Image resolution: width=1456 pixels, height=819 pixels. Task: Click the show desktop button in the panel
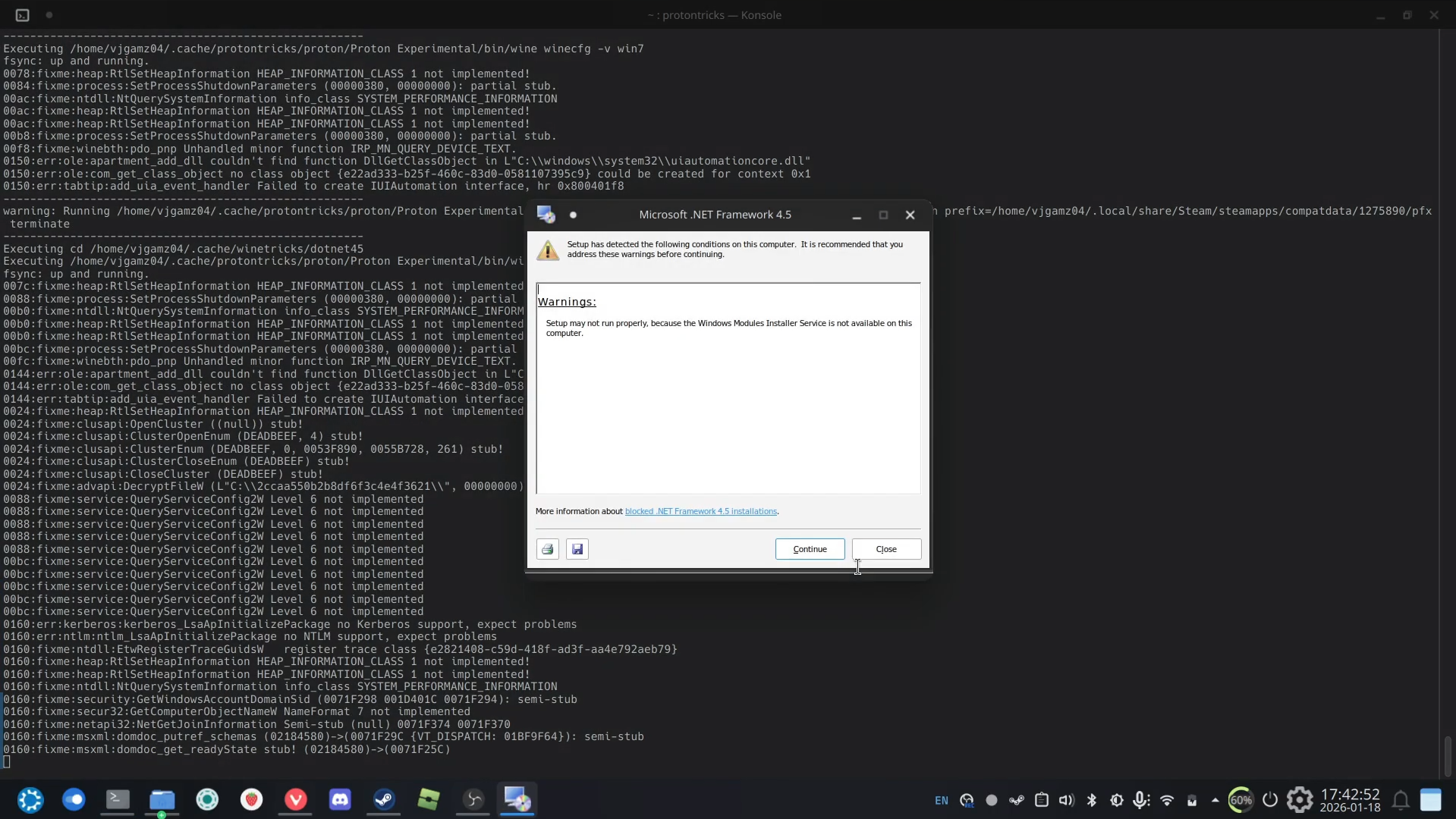[1431, 800]
